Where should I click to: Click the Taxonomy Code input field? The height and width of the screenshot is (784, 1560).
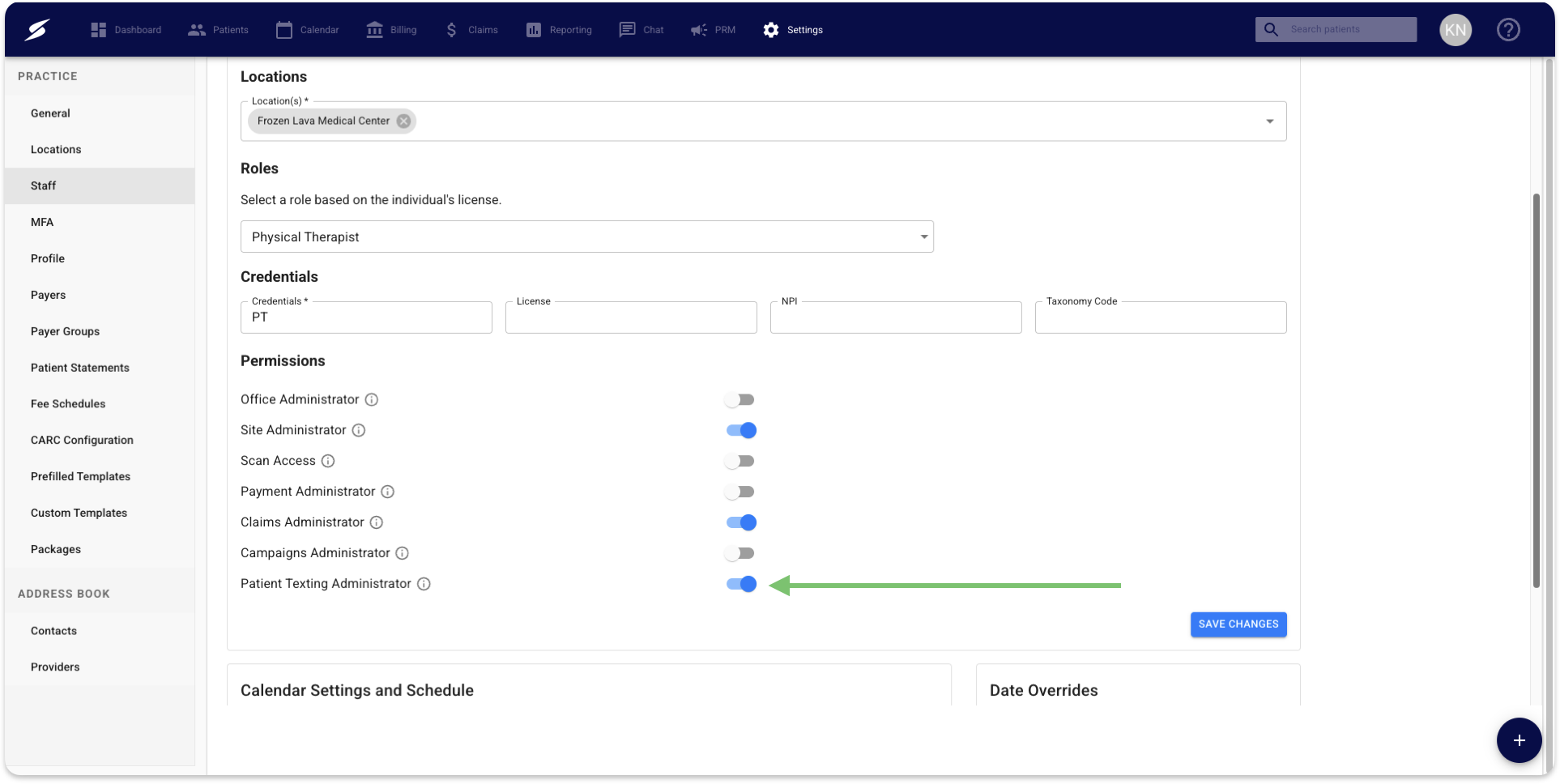(x=1161, y=317)
